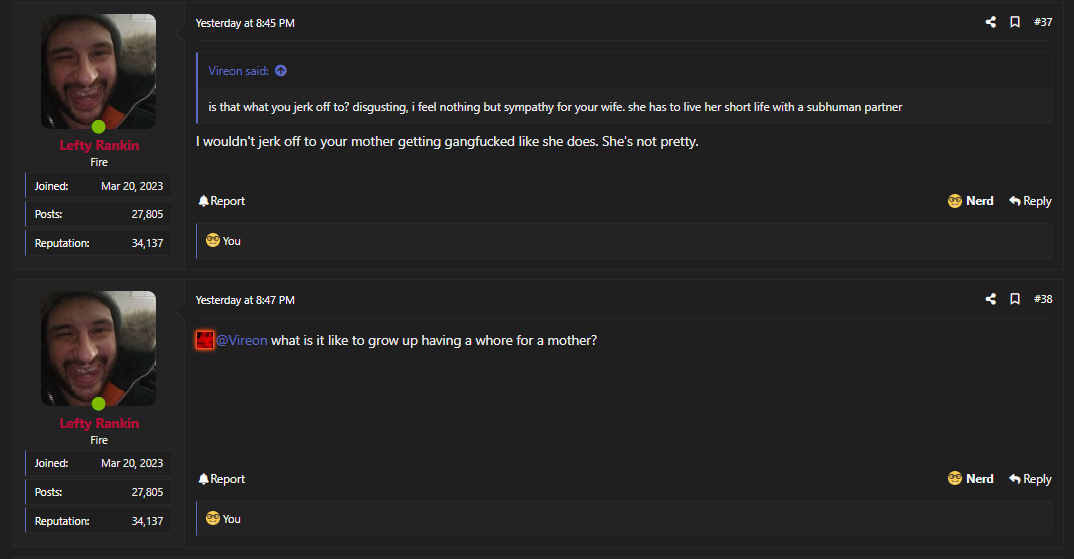Reply to post #37

[1030, 201]
